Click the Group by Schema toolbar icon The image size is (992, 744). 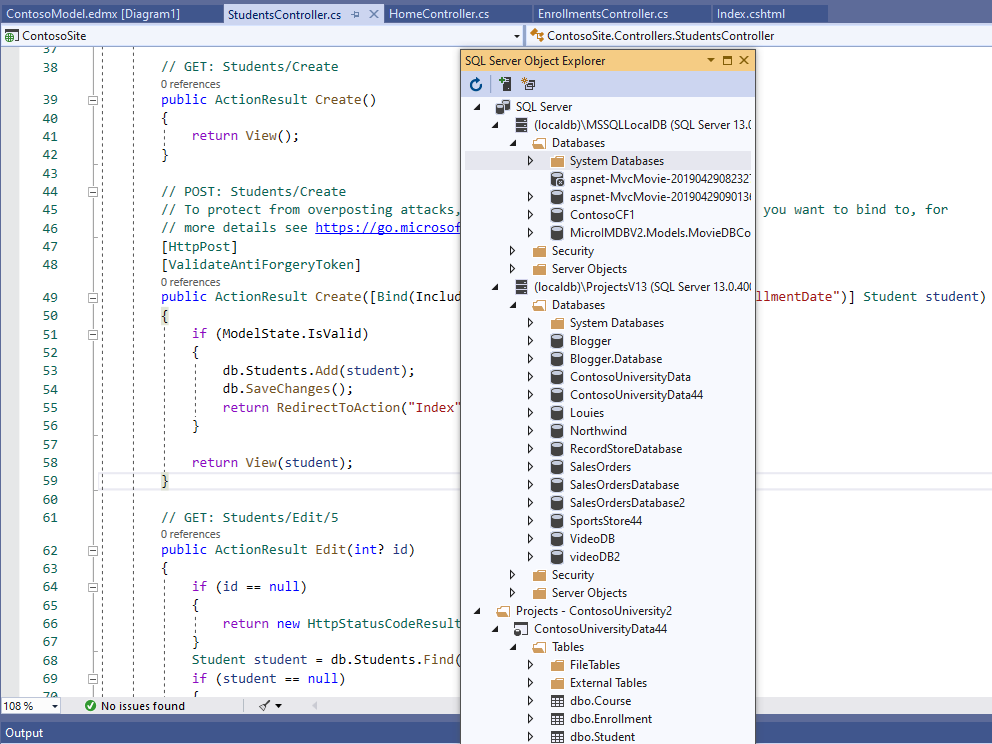(x=528, y=84)
